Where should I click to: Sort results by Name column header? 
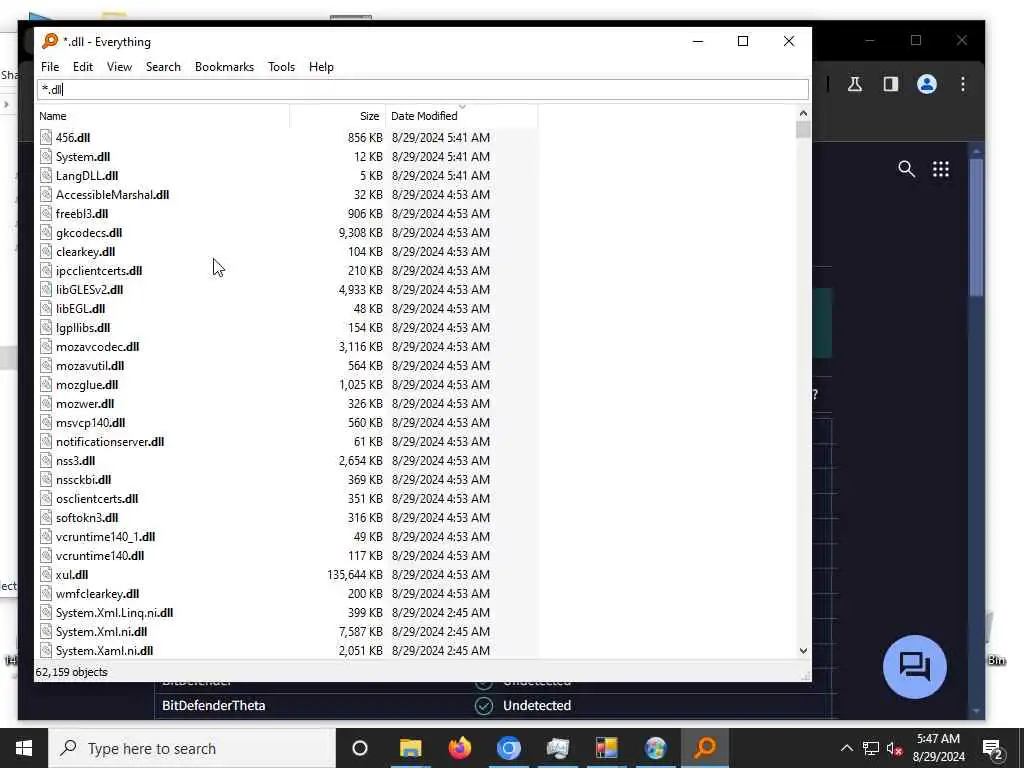pyautogui.click(x=163, y=116)
